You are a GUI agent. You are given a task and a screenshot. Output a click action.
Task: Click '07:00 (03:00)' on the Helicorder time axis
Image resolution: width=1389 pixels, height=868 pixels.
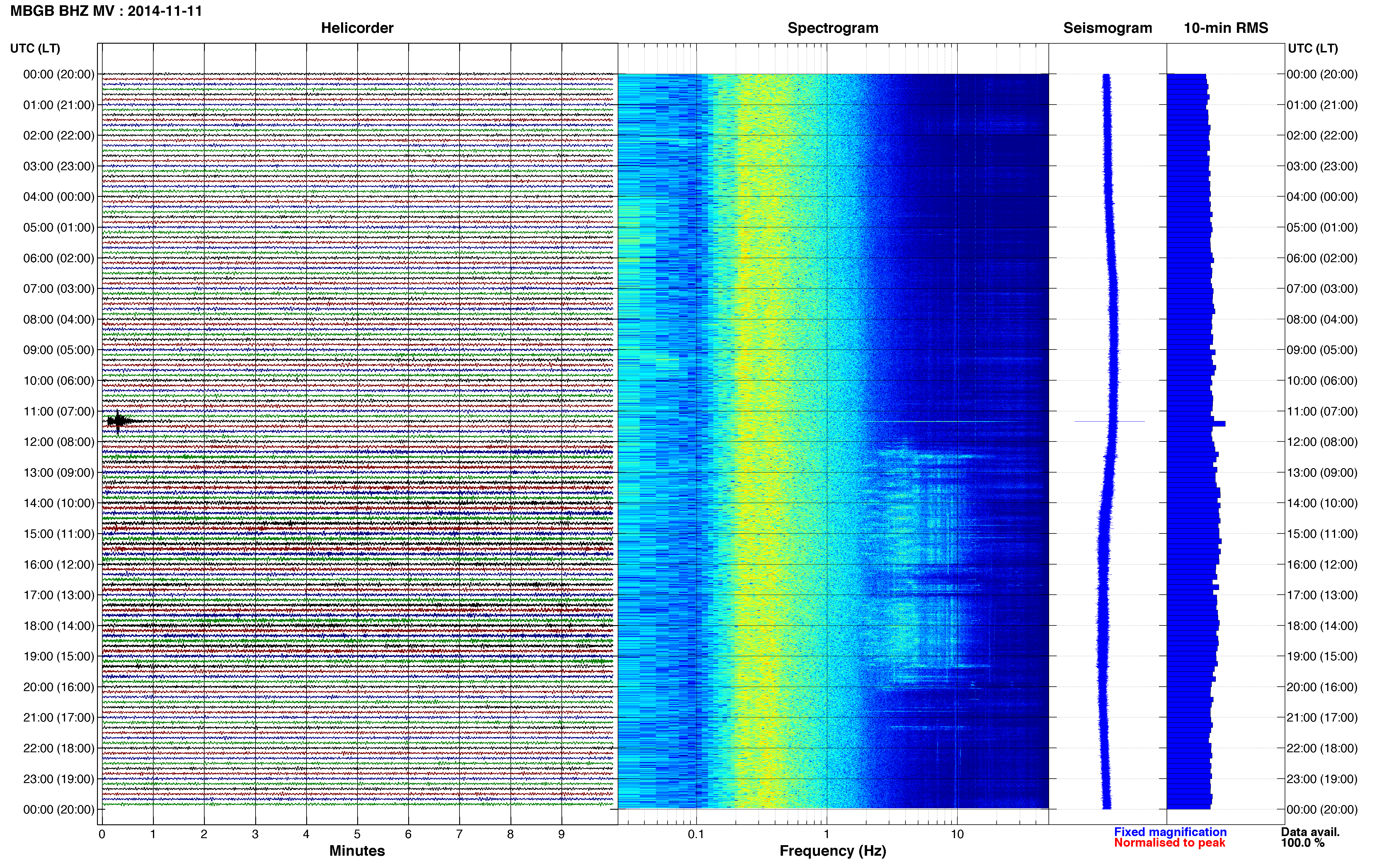pos(59,289)
